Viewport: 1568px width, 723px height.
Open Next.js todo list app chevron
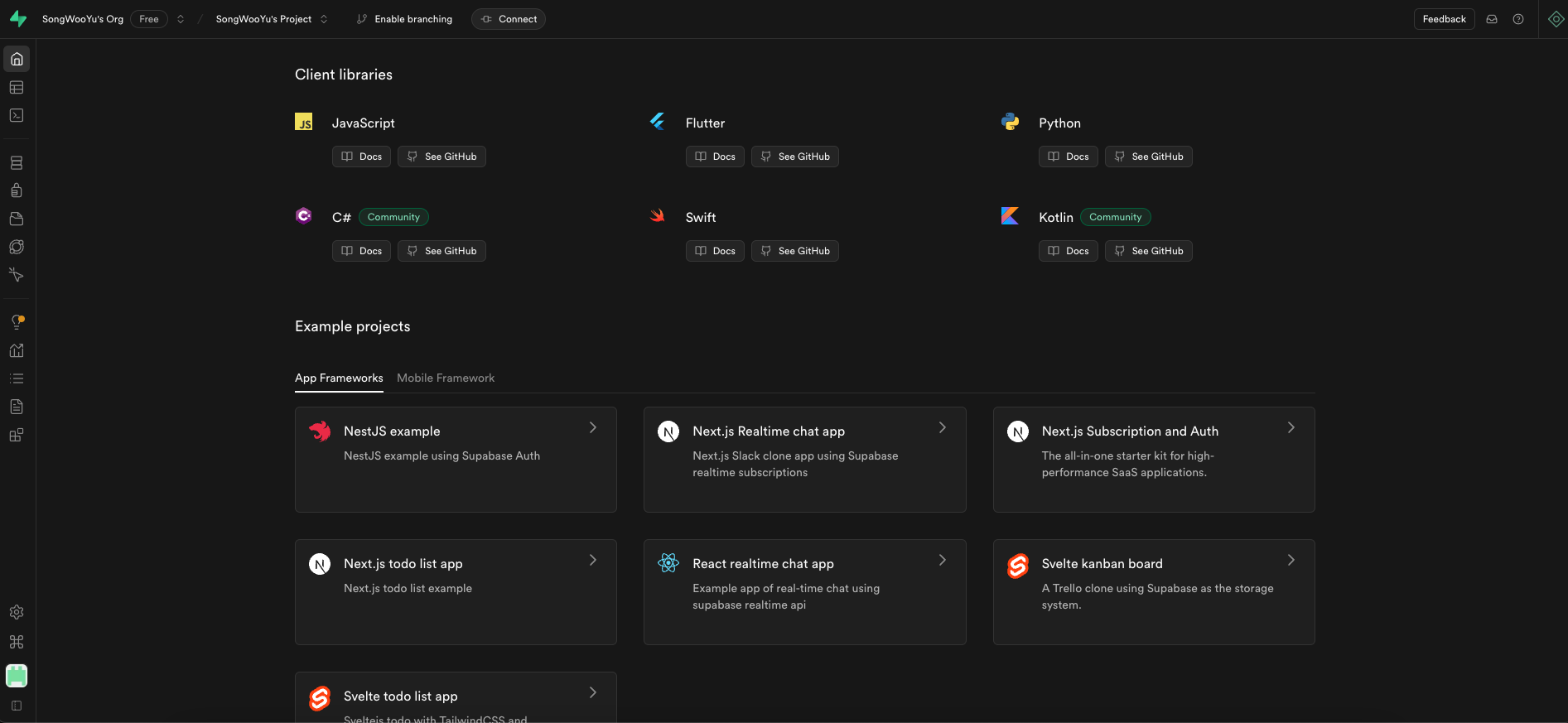pyautogui.click(x=593, y=560)
